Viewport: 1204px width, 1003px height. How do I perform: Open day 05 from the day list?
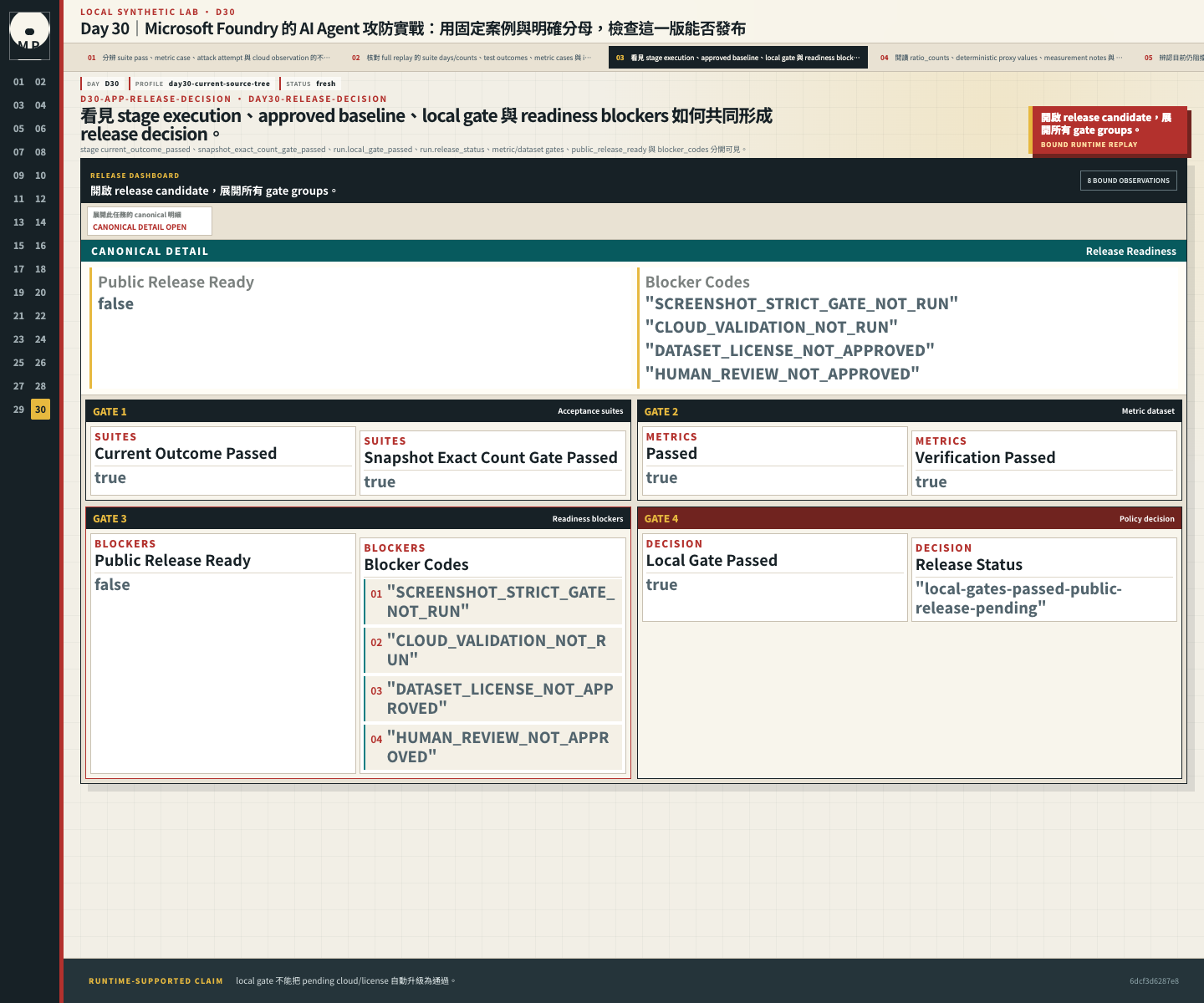pyautogui.click(x=18, y=129)
